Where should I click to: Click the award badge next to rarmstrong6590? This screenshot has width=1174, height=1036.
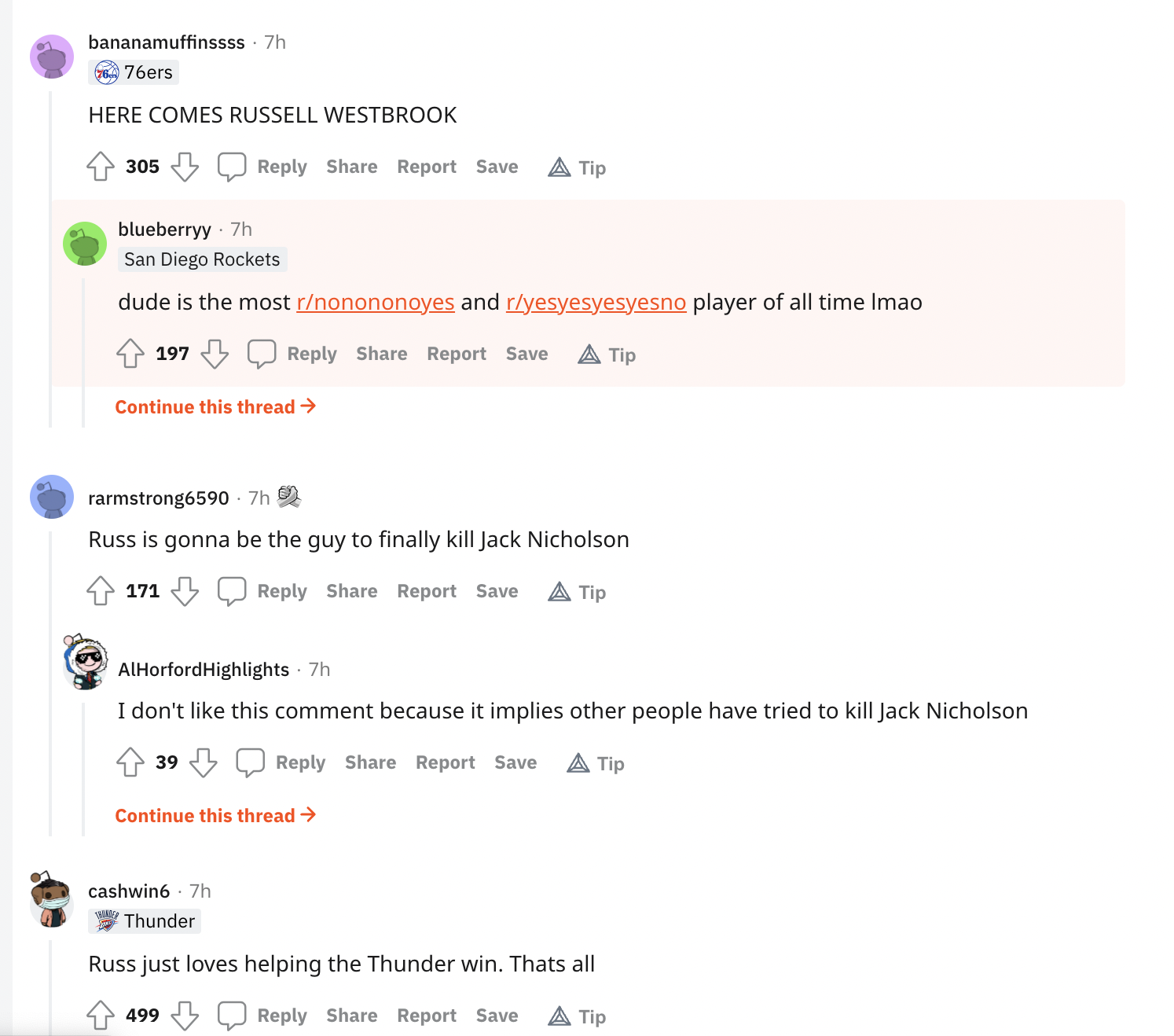[x=289, y=497]
